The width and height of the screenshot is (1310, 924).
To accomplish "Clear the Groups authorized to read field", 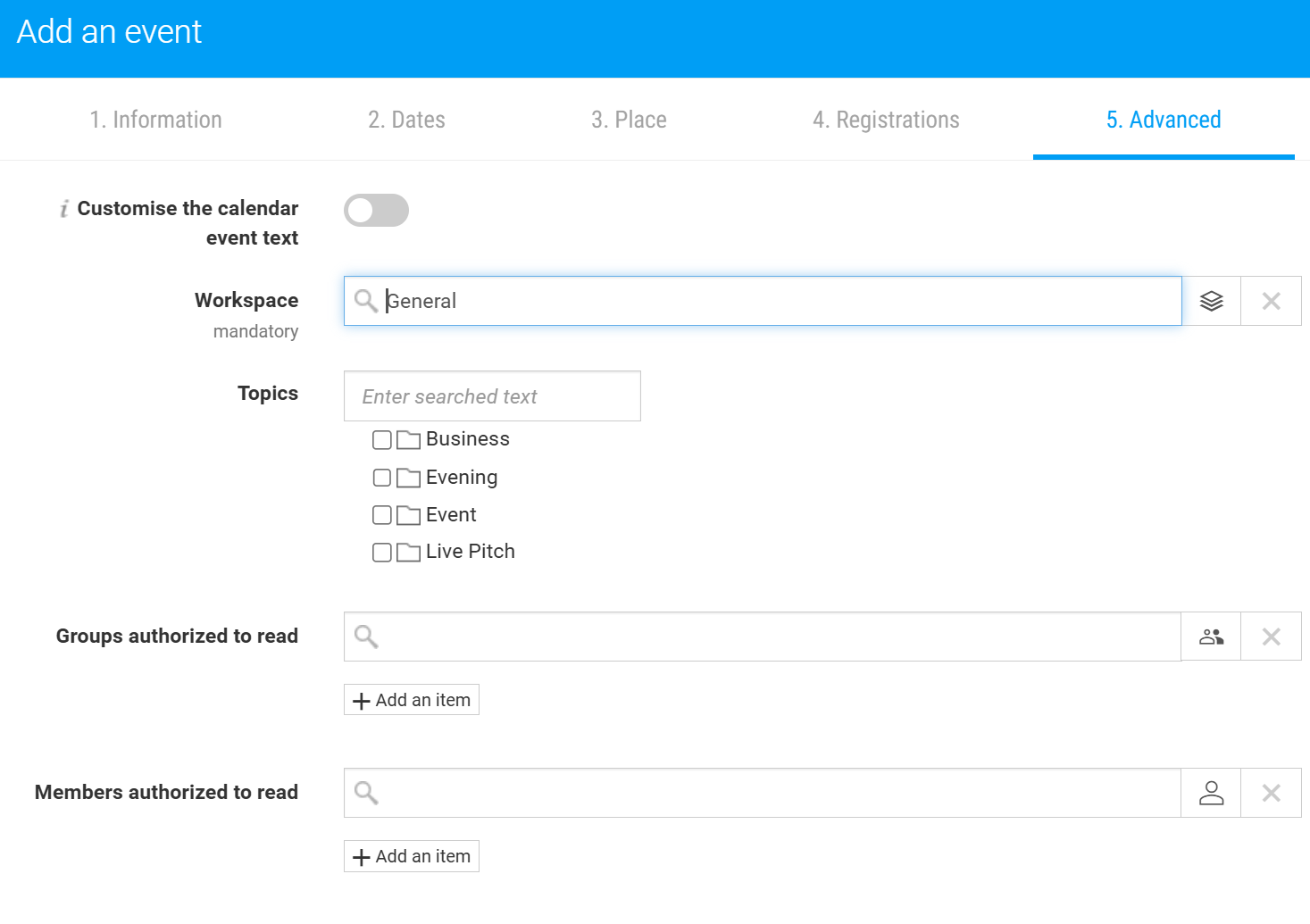I will (1271, 637).
